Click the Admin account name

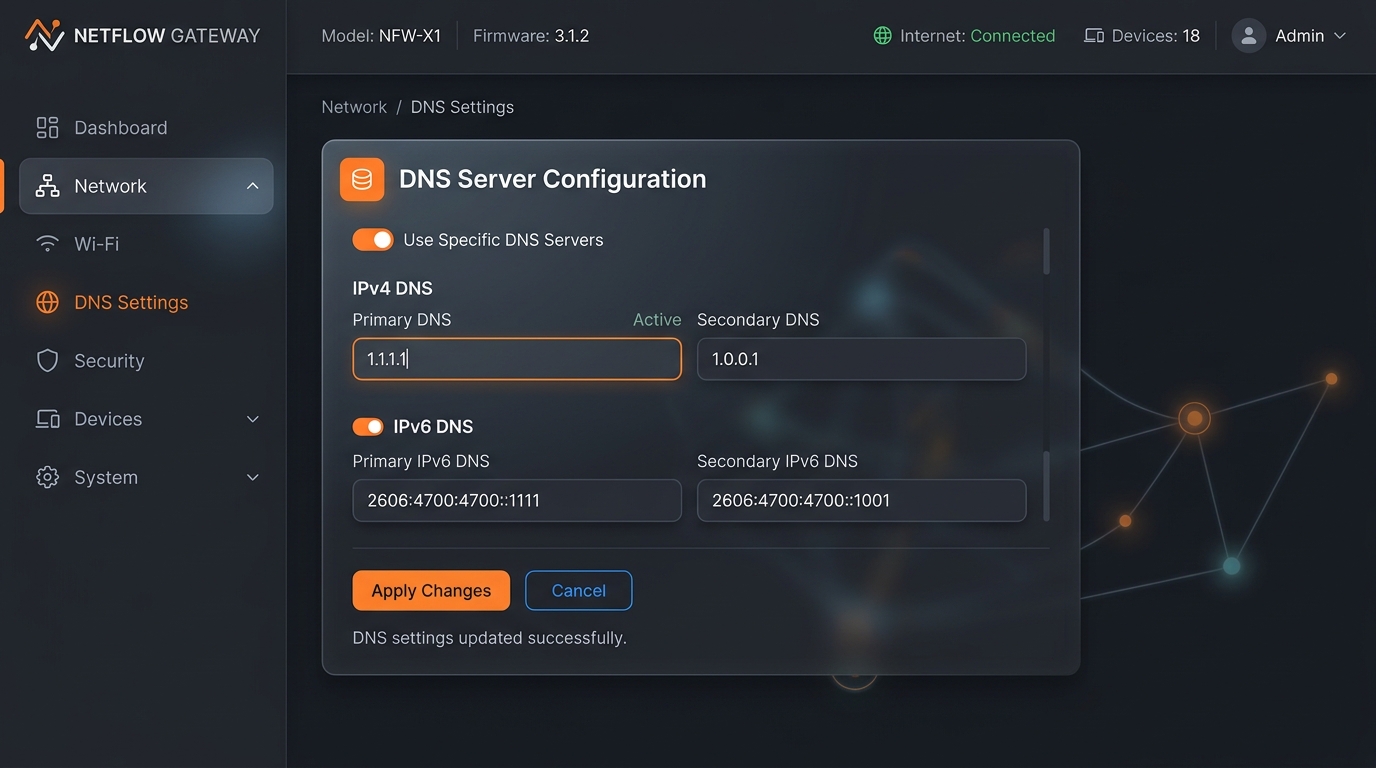tap(1299, 36)
